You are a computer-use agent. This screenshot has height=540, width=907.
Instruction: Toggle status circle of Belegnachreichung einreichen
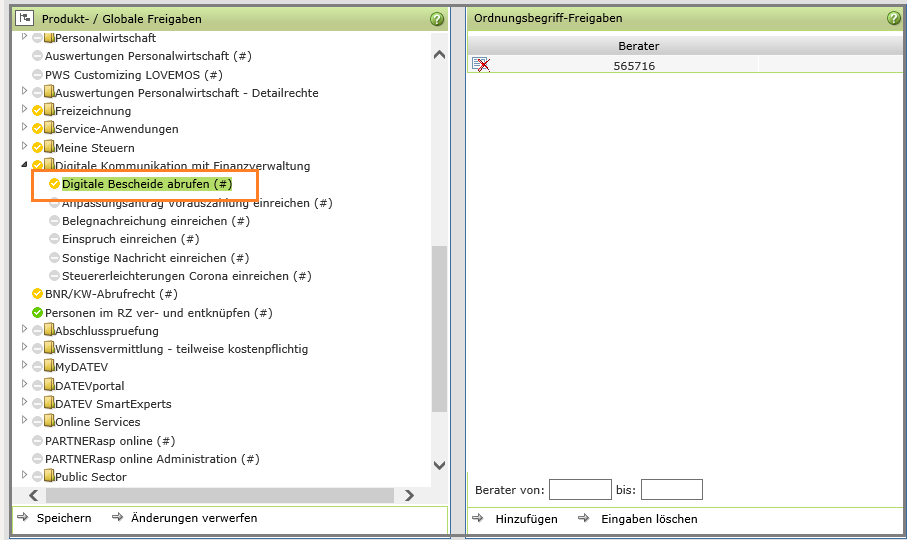(x=54, y=221)
